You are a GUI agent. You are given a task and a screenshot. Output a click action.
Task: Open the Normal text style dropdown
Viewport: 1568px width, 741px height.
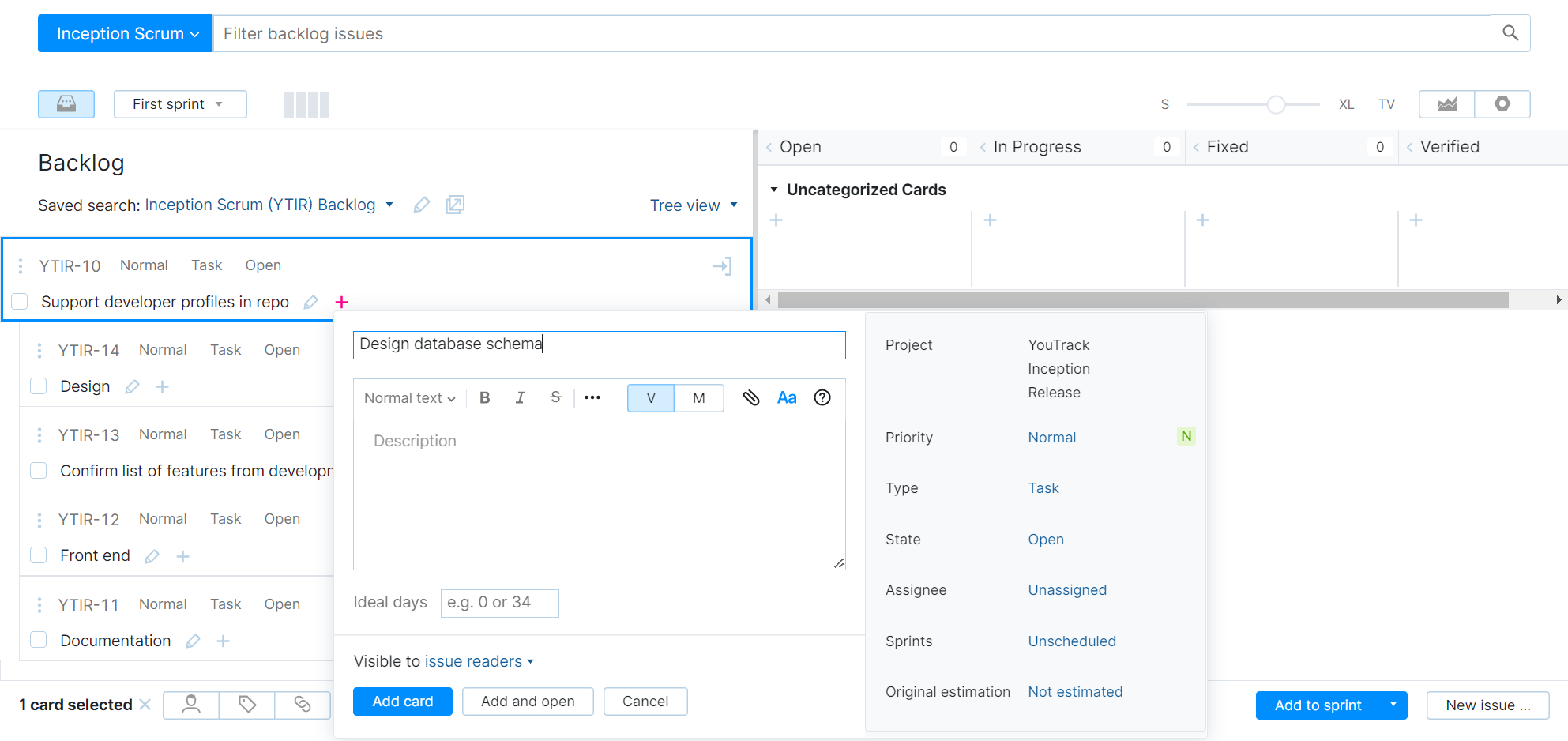[x=408, y=397]
